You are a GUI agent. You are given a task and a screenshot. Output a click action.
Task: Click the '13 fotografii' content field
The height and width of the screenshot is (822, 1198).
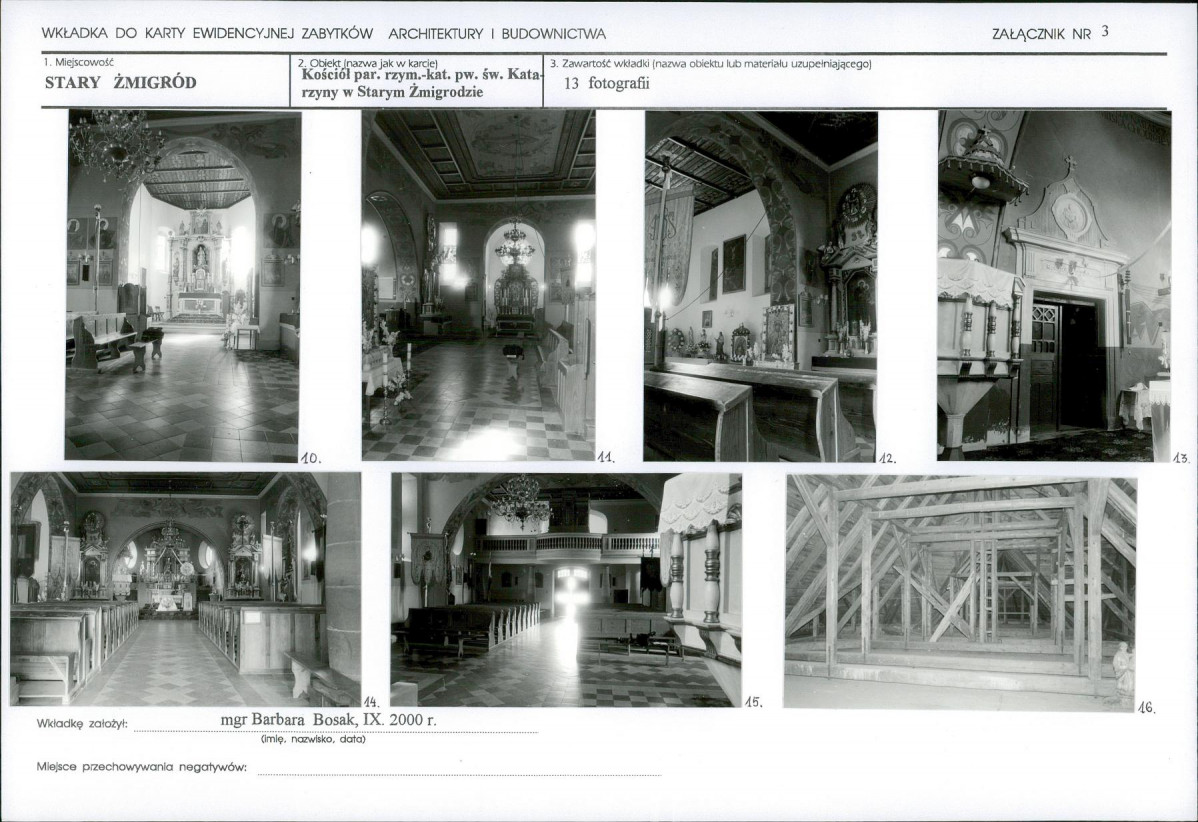pos(606,84)
